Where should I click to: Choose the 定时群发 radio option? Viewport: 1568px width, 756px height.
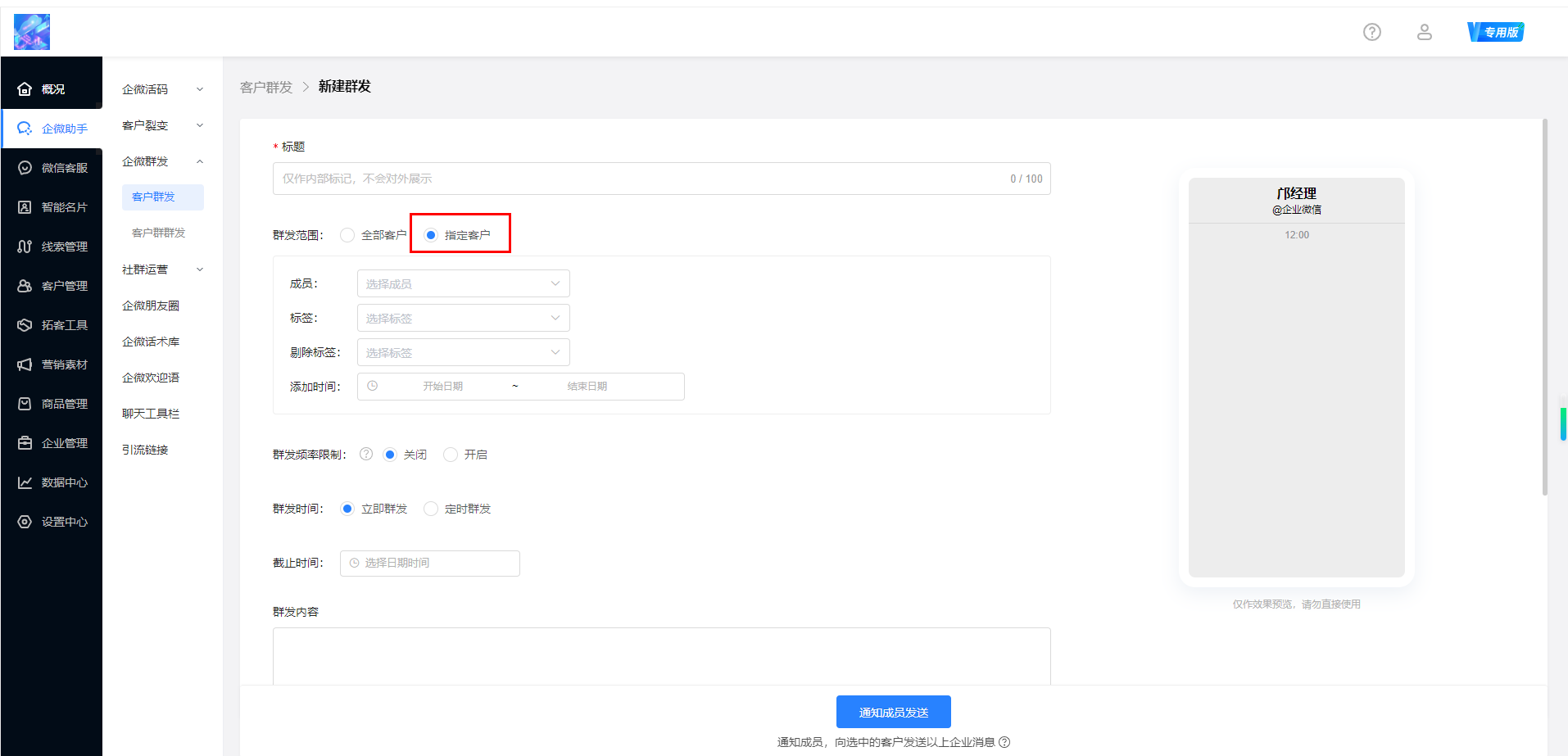click(431, 509)
